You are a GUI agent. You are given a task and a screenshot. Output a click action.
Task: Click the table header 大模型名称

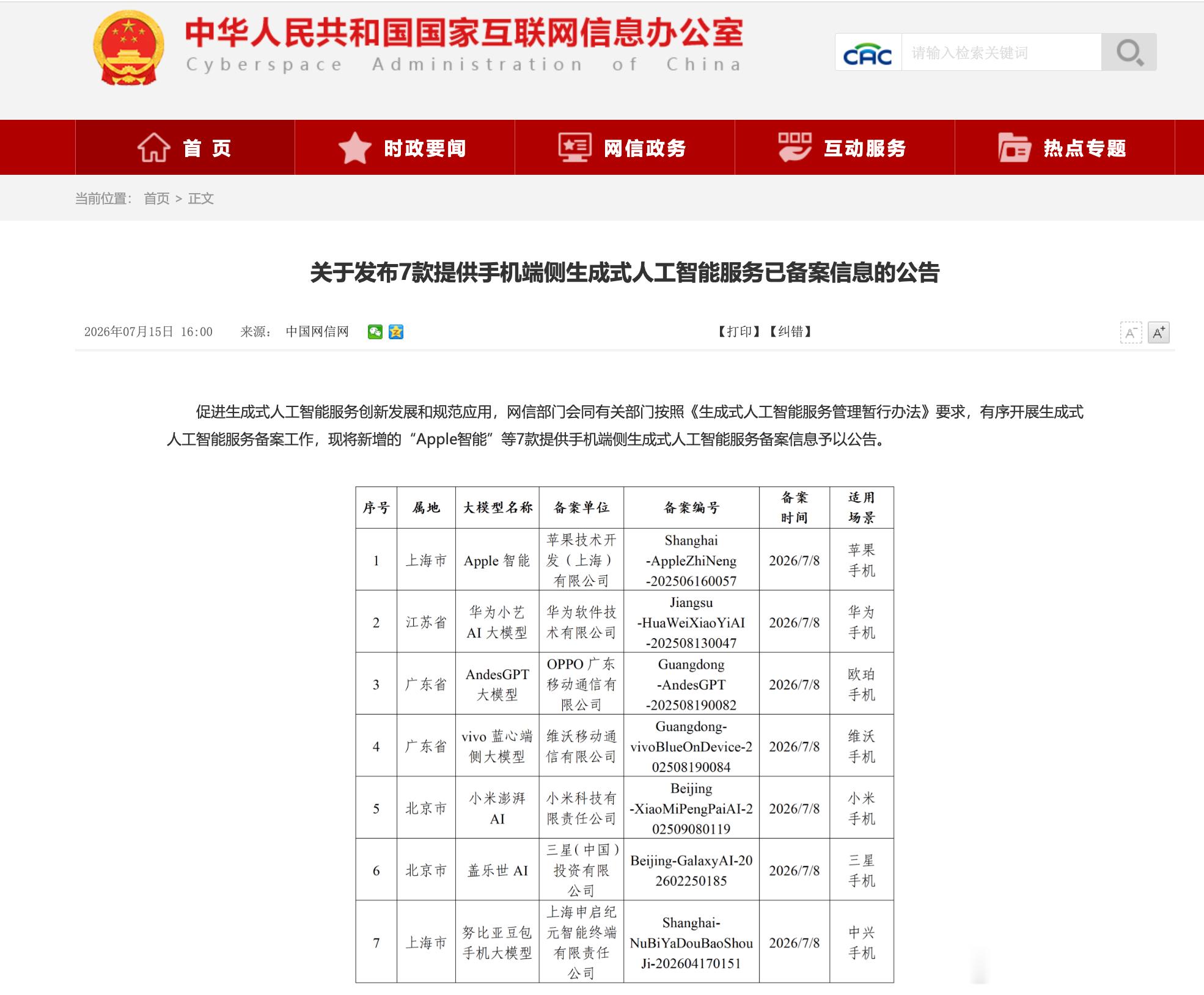(x=497, y=508)
